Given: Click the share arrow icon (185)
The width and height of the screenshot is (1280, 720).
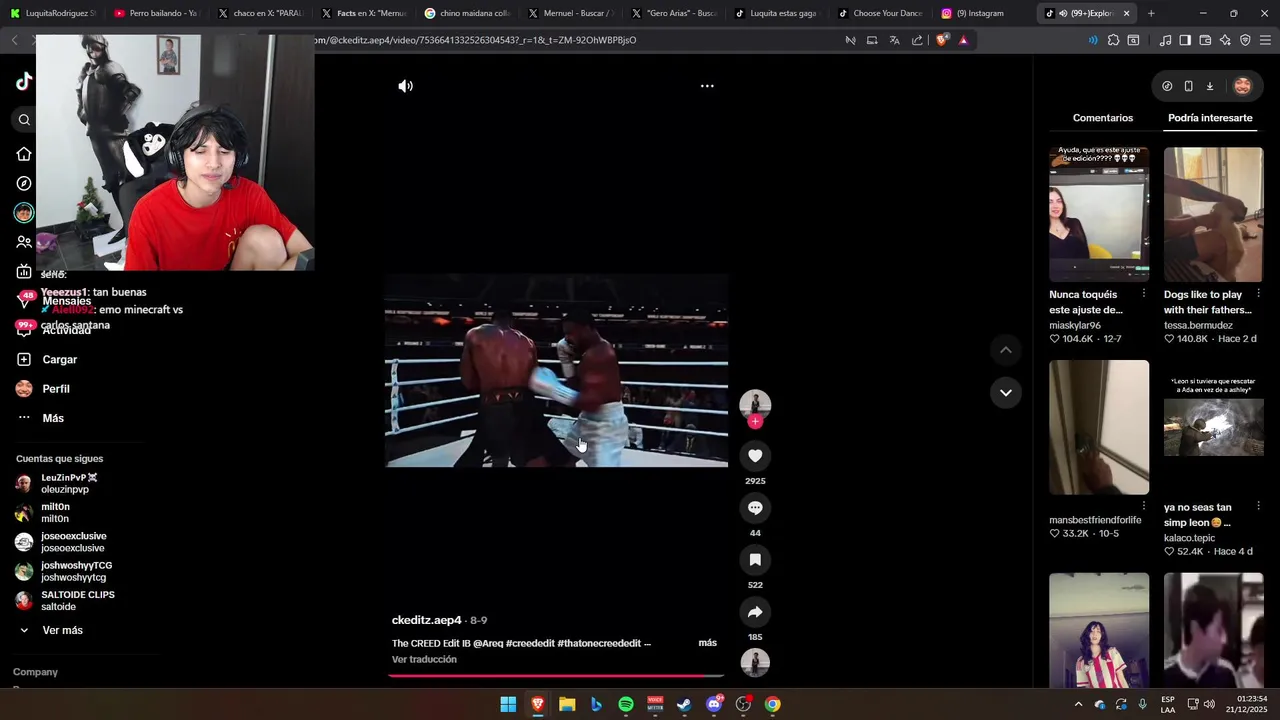Looking at the screenshot, I should click(x=755, y=612).
